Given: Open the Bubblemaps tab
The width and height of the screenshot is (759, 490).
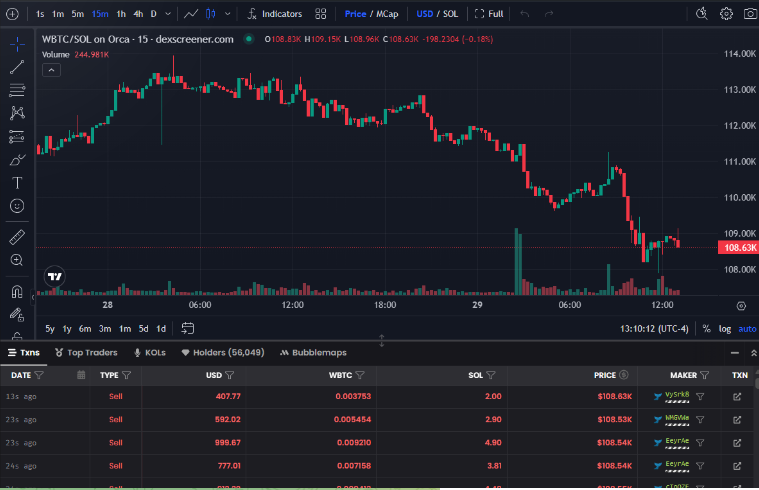Looking at the screenshot, I should coord(313,352).
